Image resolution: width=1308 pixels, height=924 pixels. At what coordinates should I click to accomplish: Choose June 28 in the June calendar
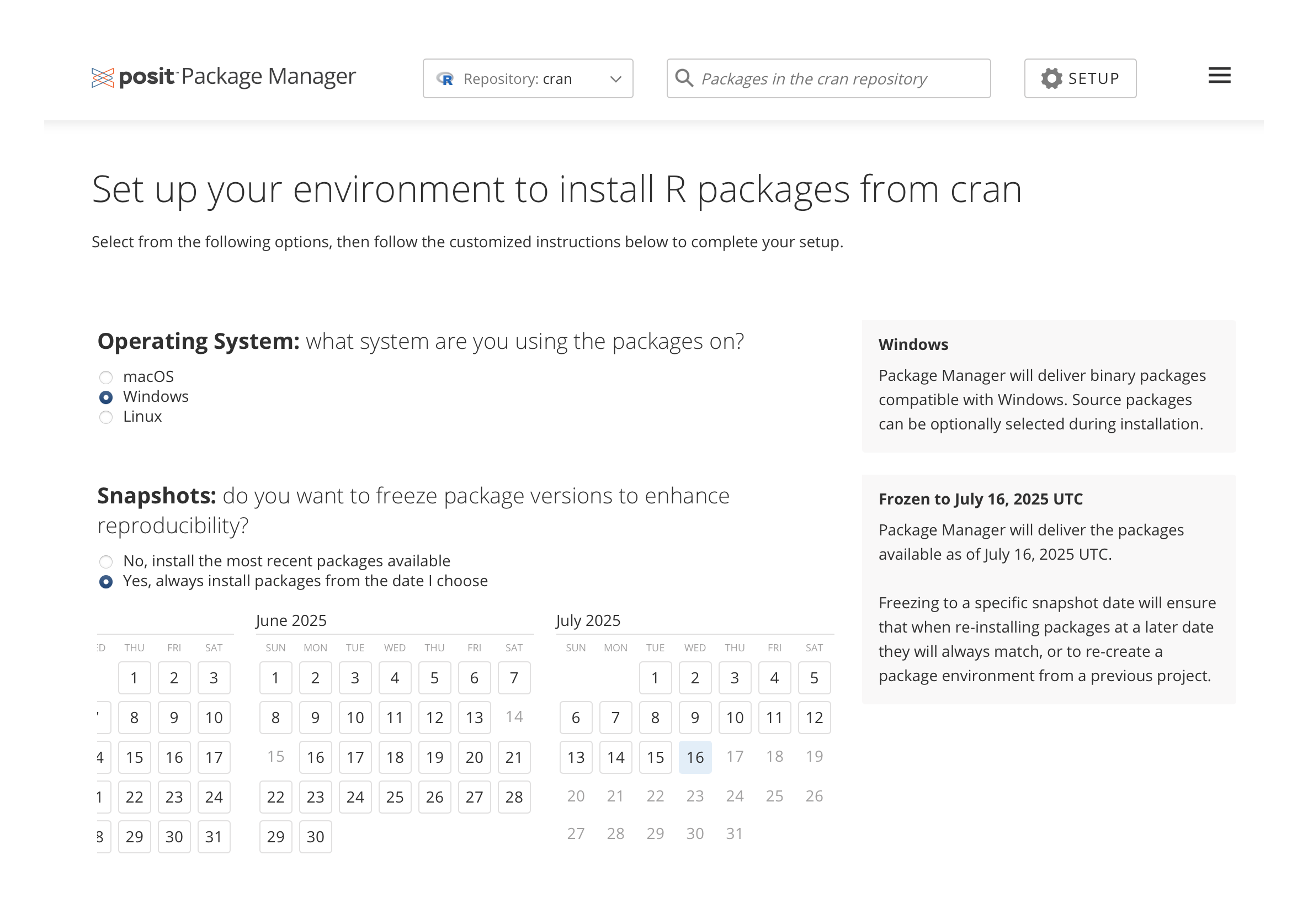514,796
